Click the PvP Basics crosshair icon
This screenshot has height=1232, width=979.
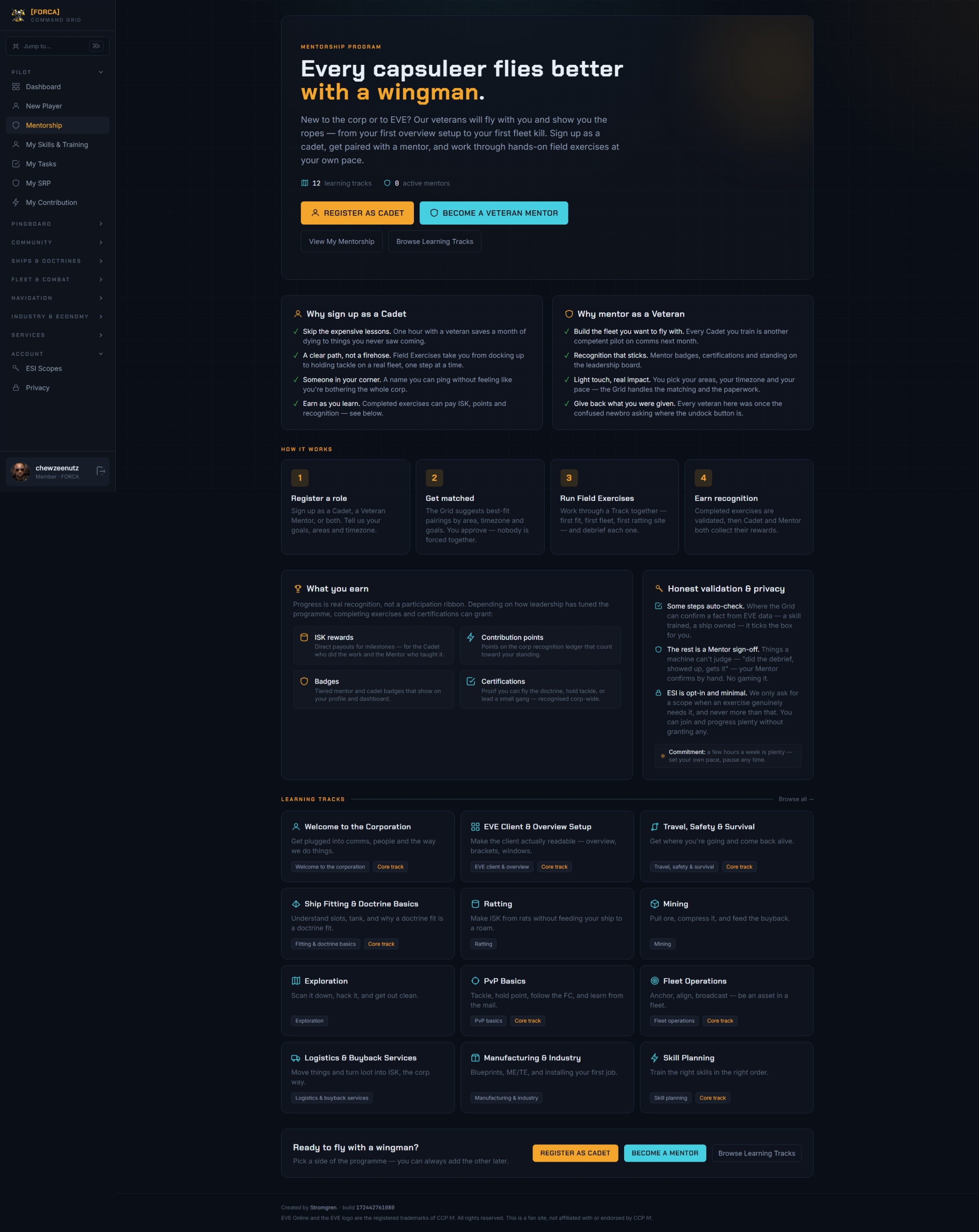coord(475,981)
